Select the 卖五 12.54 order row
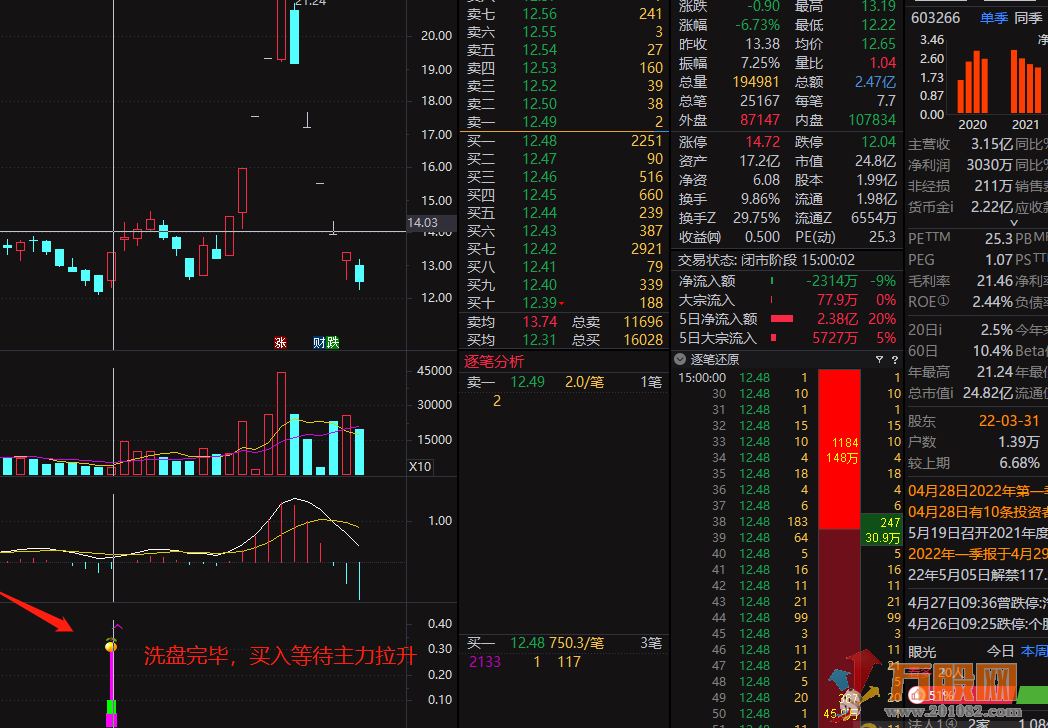Screen dimensions: 1048x728 [x=565, y=50]
